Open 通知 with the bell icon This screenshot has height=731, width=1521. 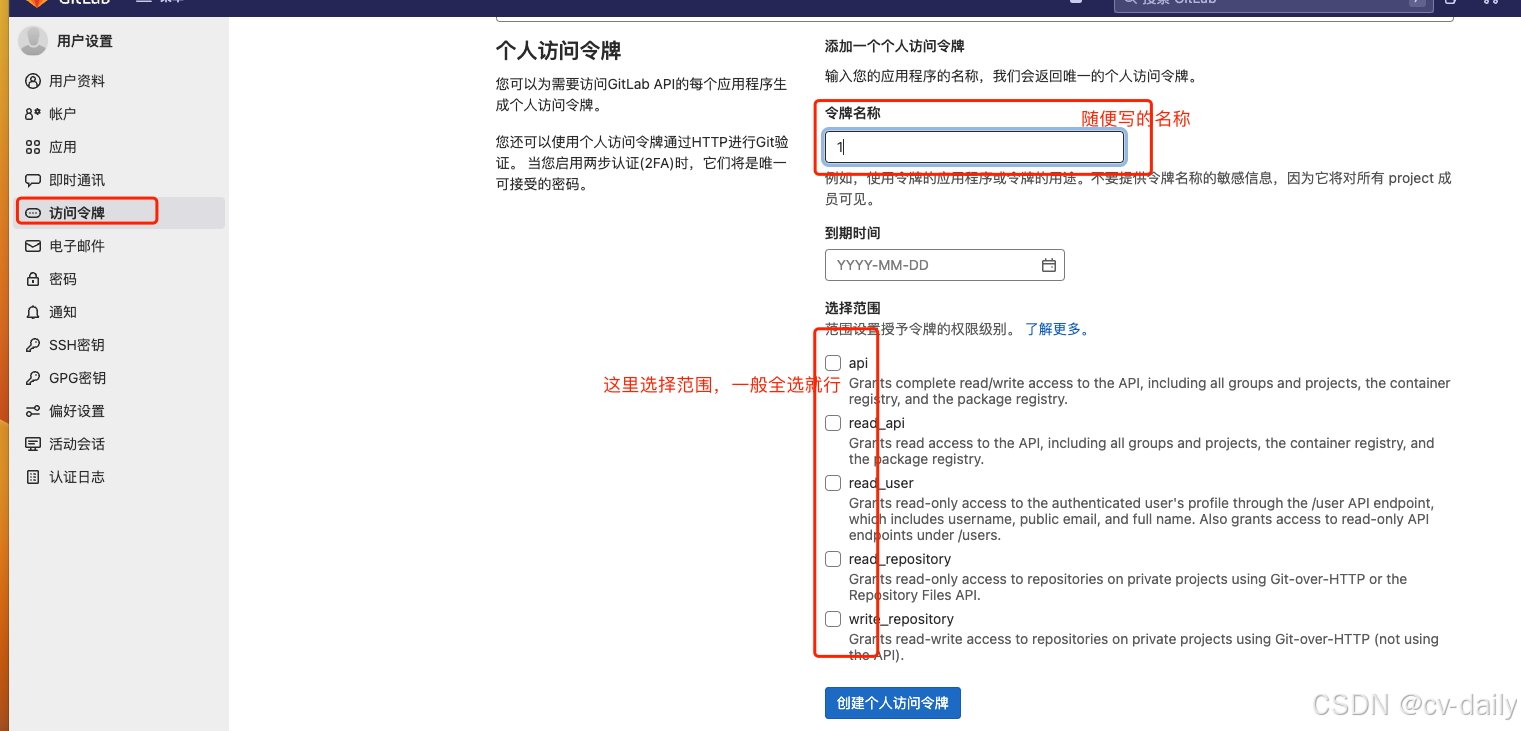point(33,312)
